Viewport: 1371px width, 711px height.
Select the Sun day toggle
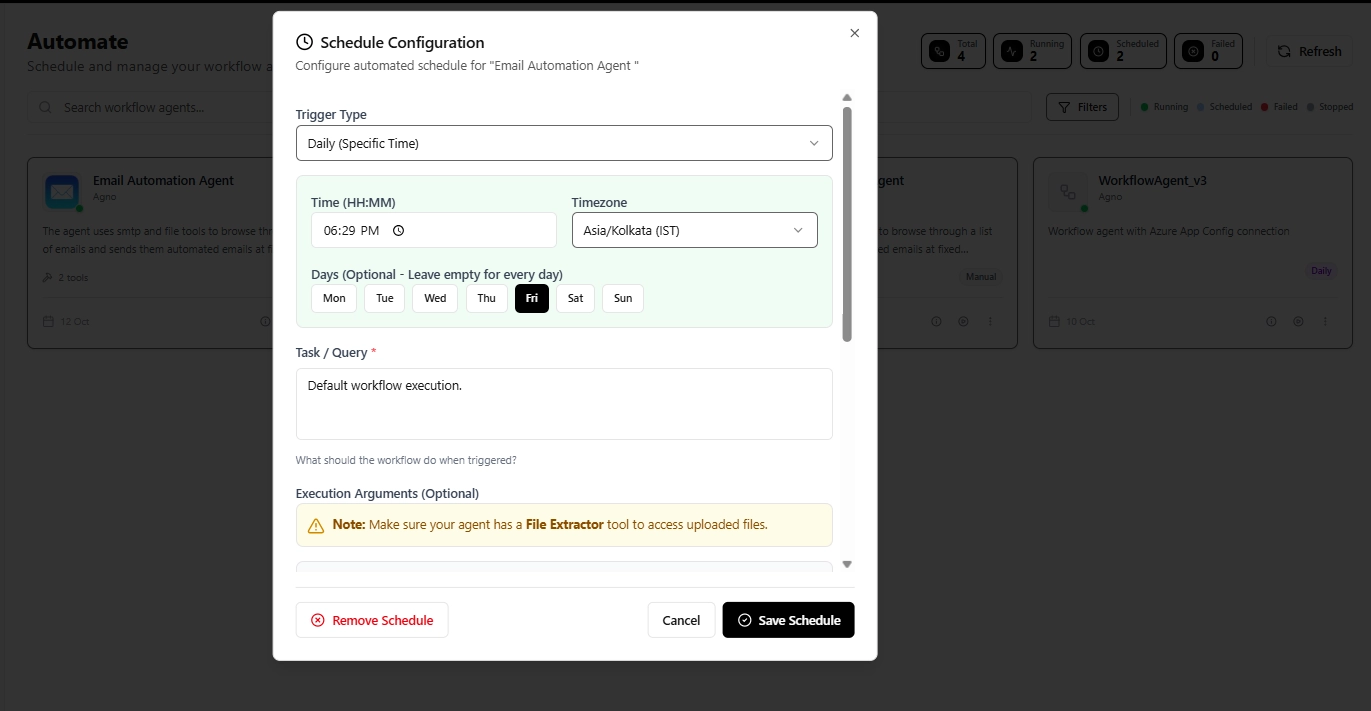(622, 298)
